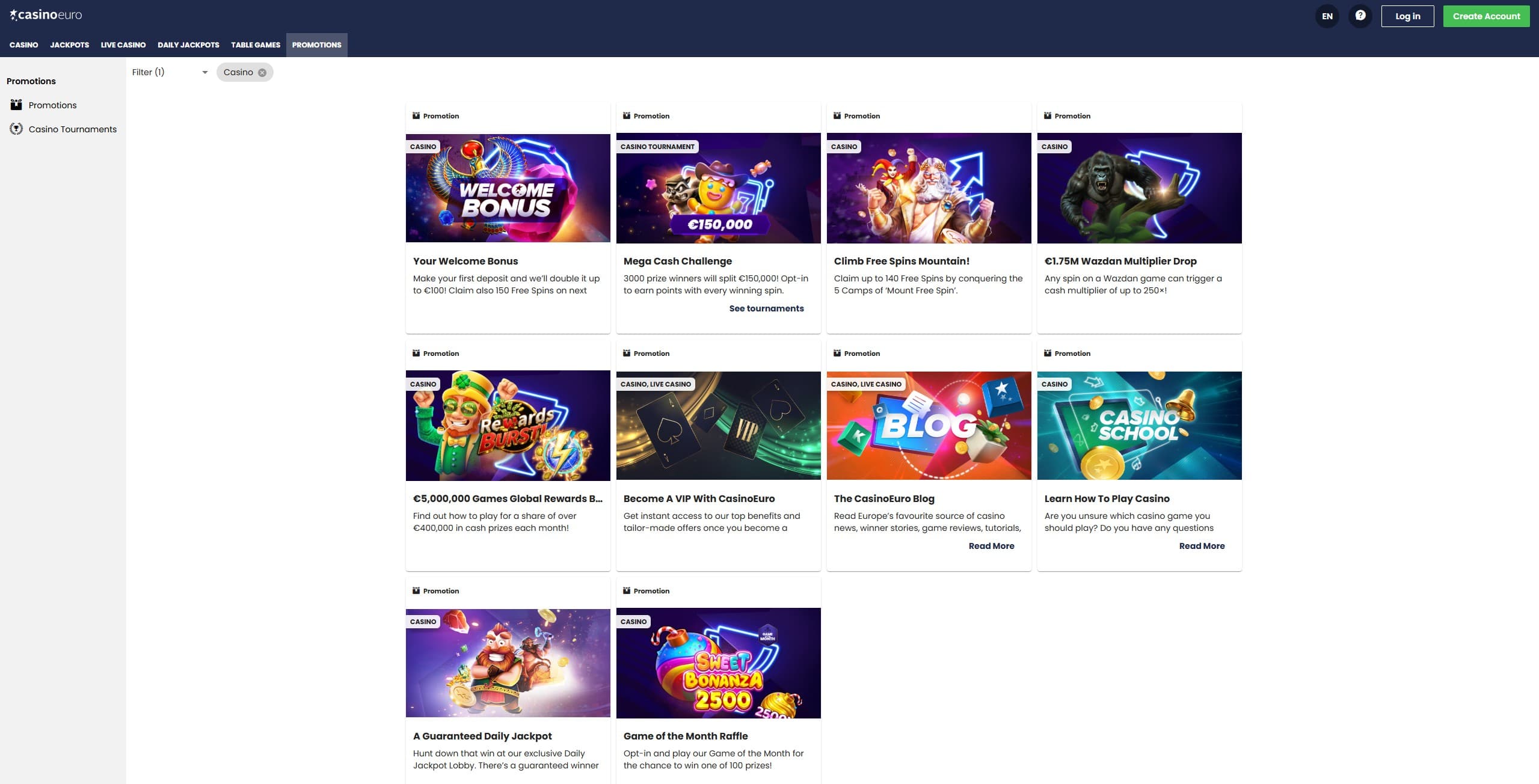Open the Sweet Bonanza 2500 banner
Image resolution: width=1539 pixels, height=784 pixels.
coord(718,663)
